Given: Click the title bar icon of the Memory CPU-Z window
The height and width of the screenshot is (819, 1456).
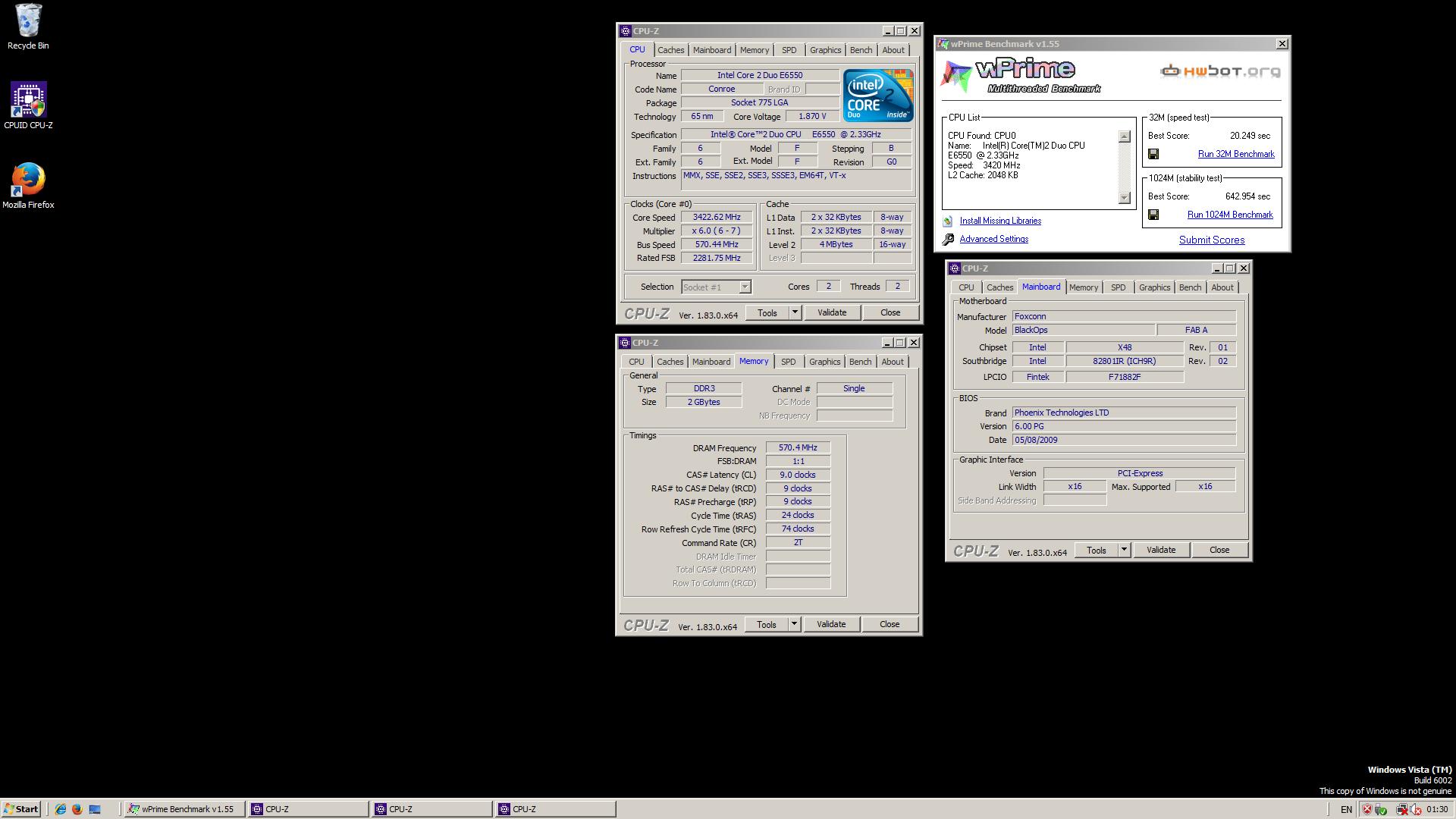Looking at the screenshot, I should (625, 343).
